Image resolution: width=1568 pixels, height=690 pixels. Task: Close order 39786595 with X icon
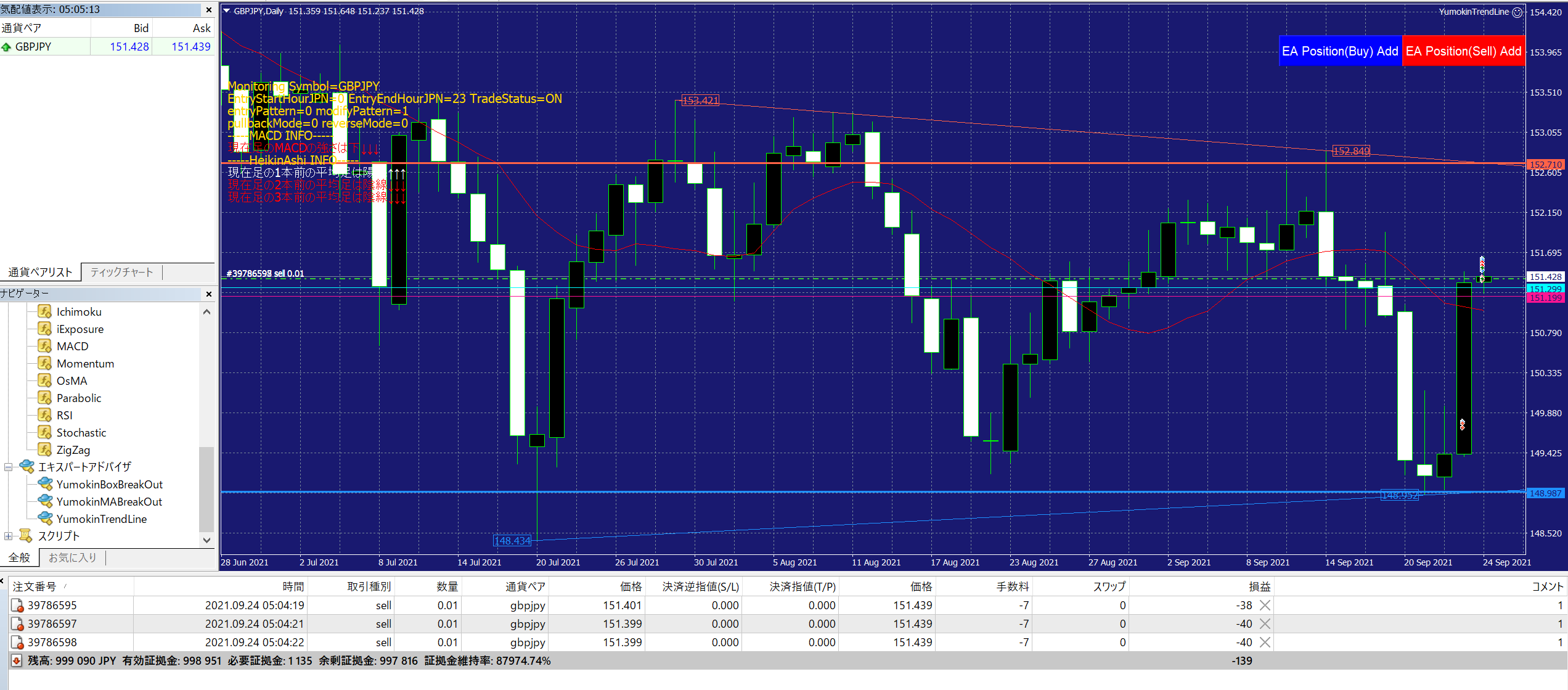(x=1265, y=606)
